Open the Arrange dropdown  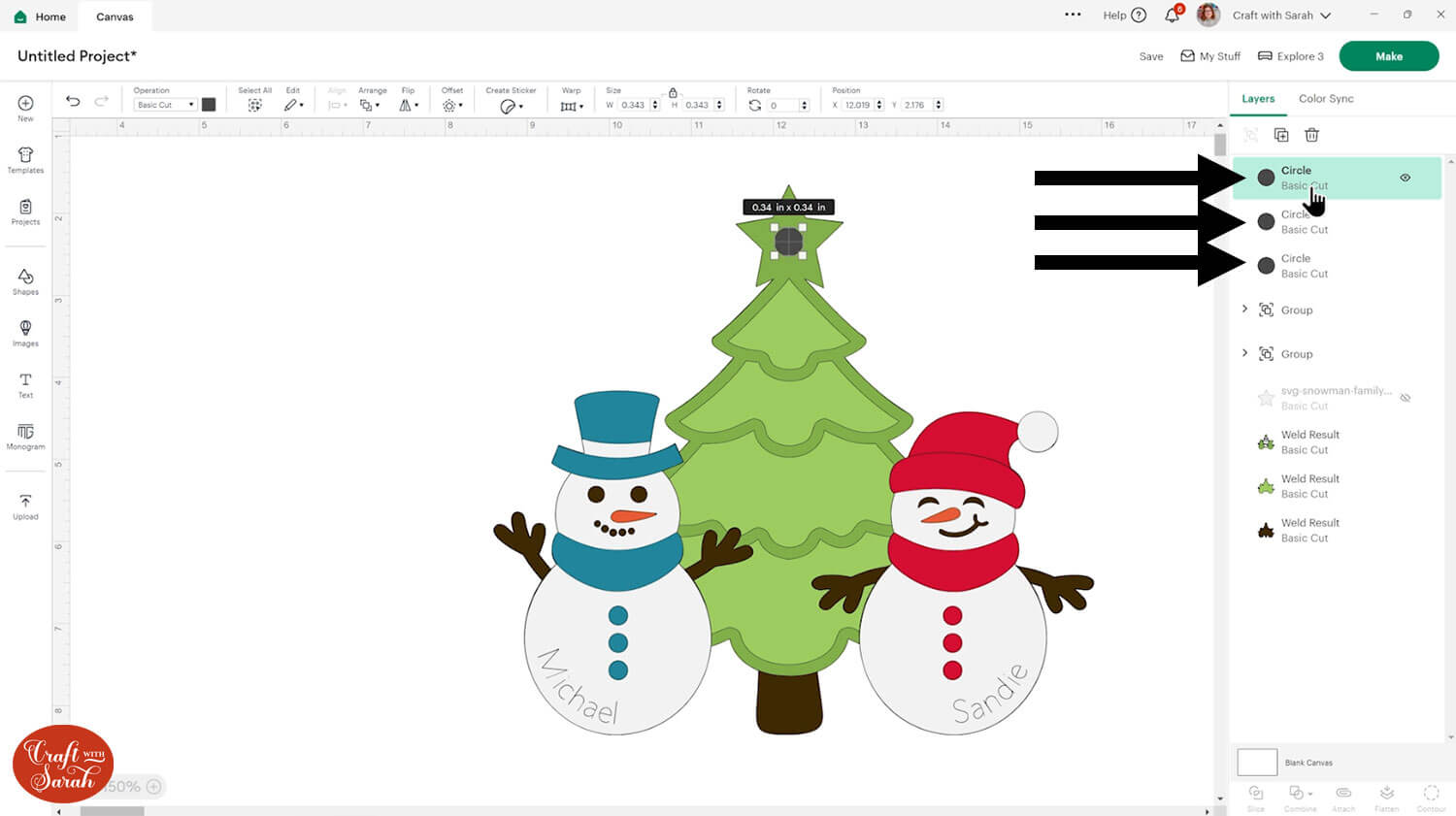[370, 105]
